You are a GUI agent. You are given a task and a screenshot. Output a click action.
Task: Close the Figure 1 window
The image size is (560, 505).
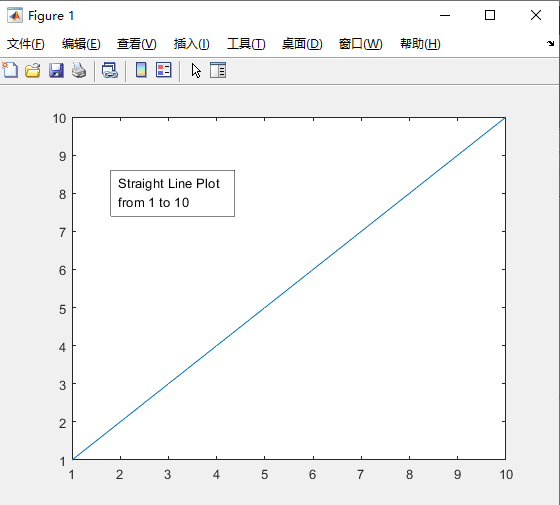point(536,15)
